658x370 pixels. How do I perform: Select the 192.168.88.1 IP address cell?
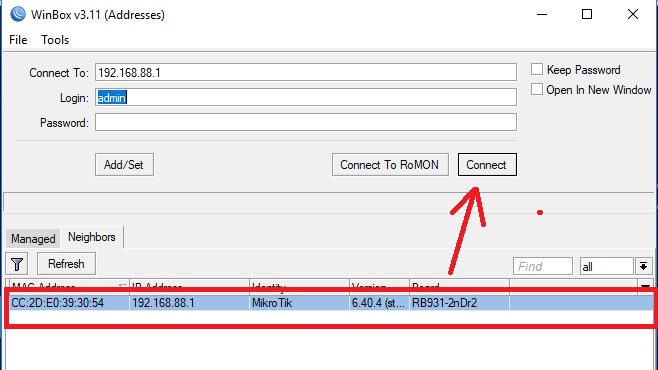pyautogui.click(x=189, y=303)
